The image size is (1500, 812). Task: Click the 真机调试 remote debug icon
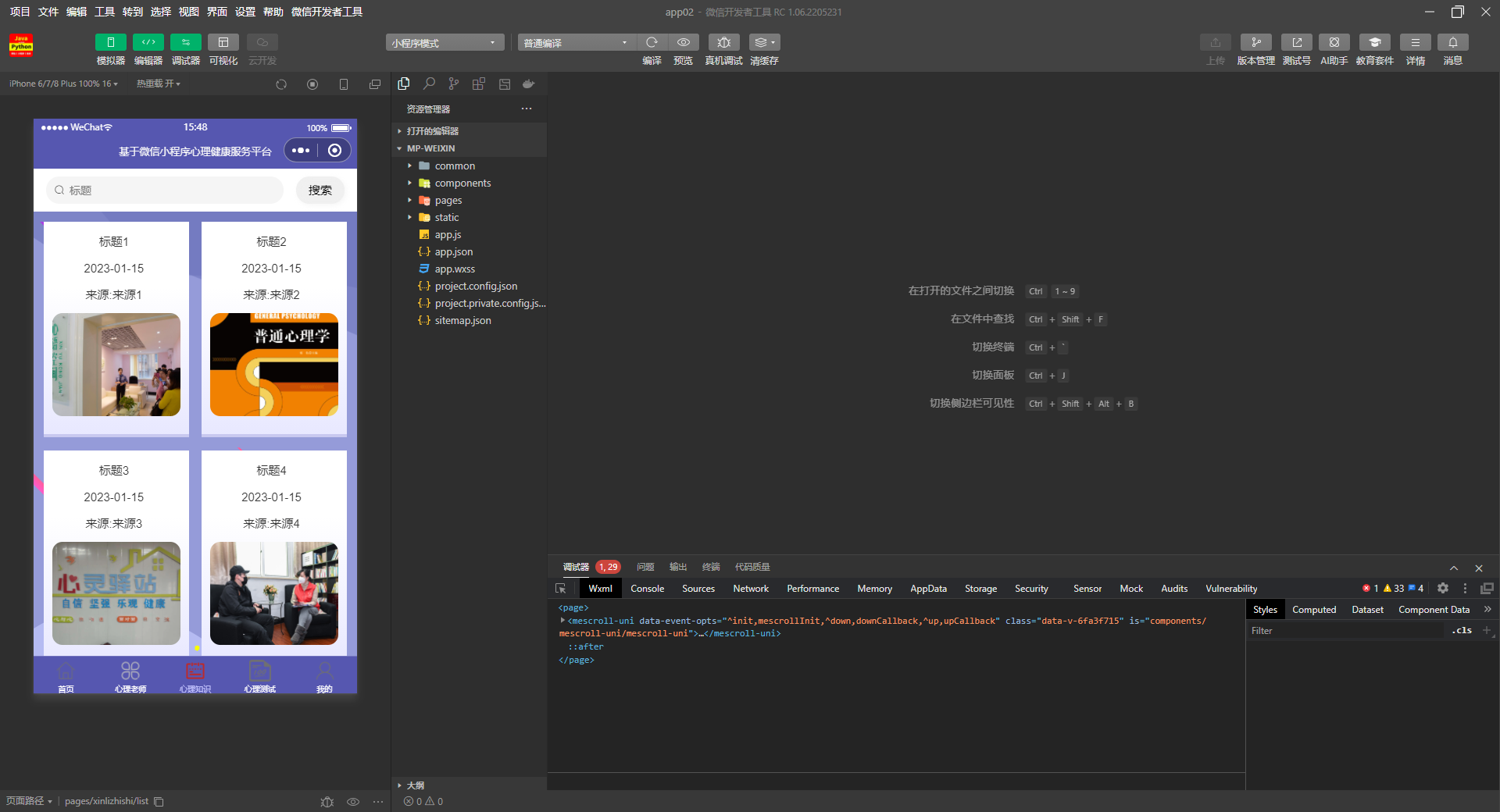click(723, 42)
